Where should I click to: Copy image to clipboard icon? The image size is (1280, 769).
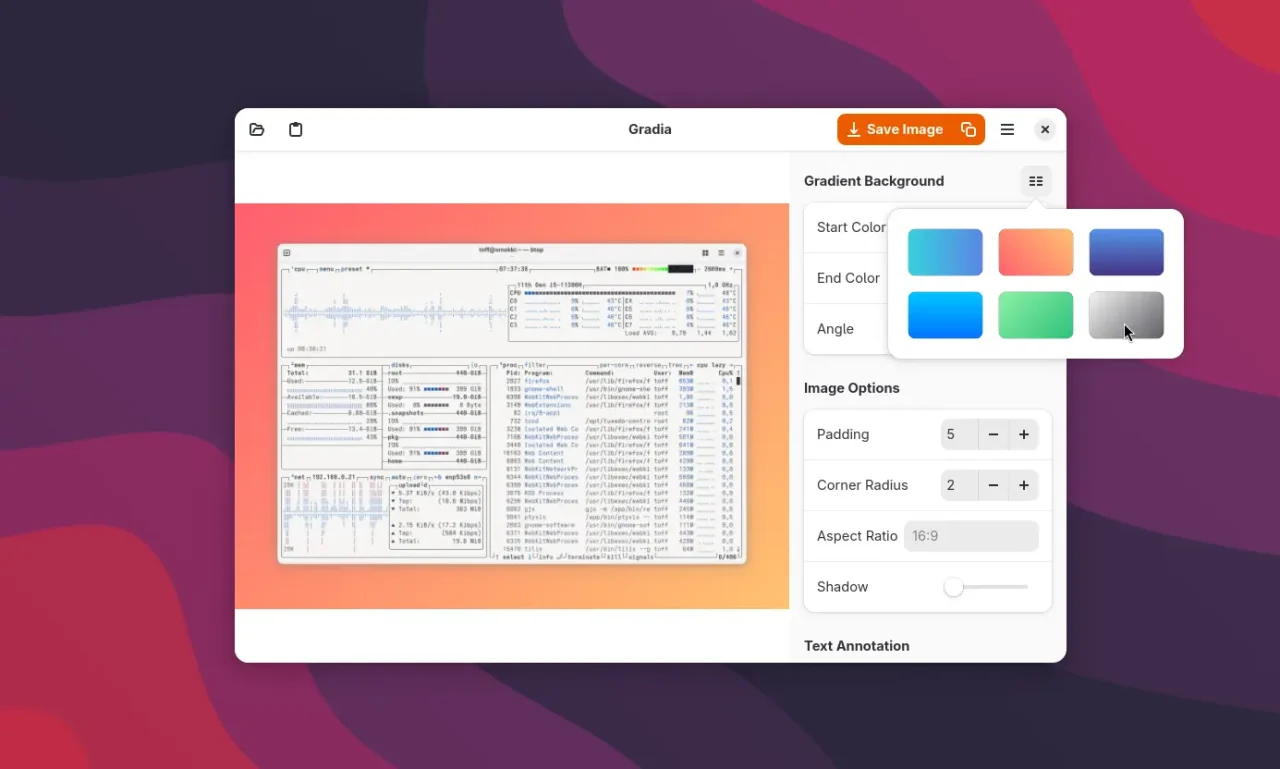point(968,130)
